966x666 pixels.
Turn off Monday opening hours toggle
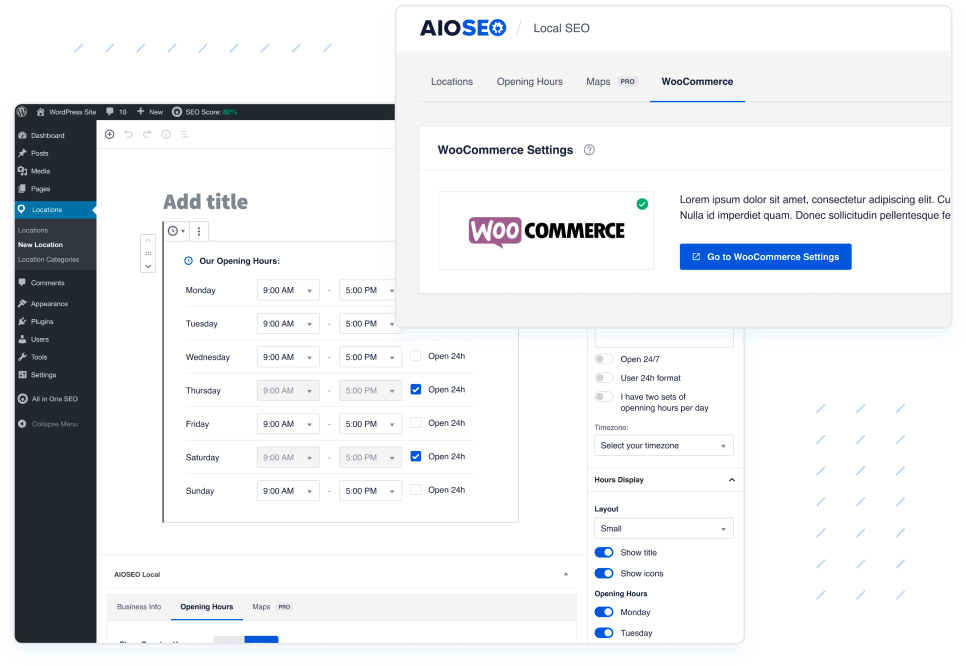point(604,612)
